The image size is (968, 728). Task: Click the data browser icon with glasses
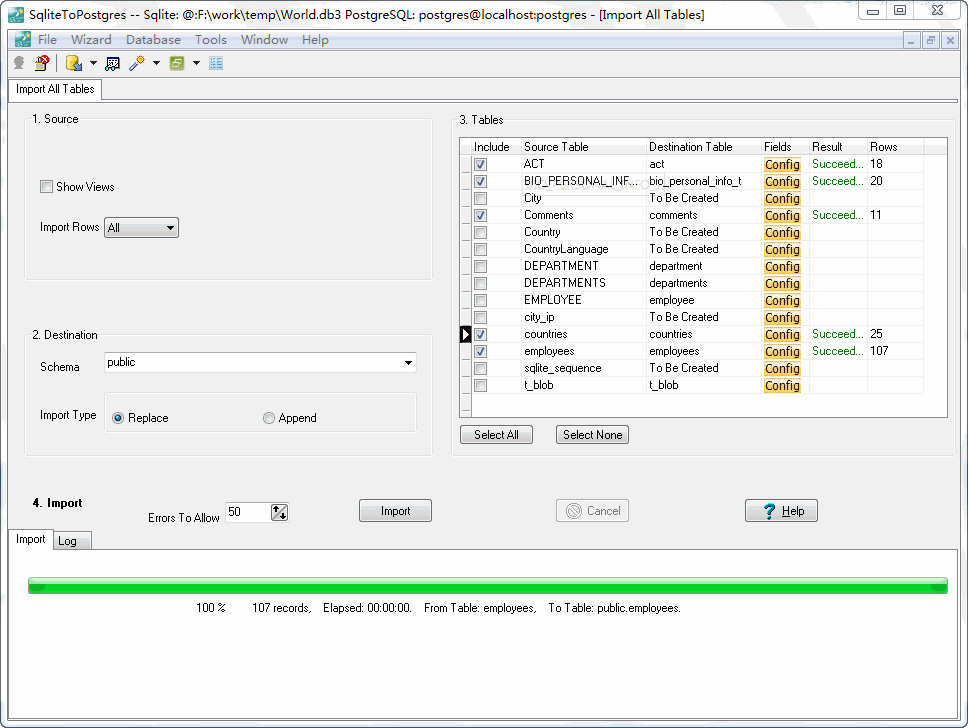pyautogui.click(x=112, y=63)
